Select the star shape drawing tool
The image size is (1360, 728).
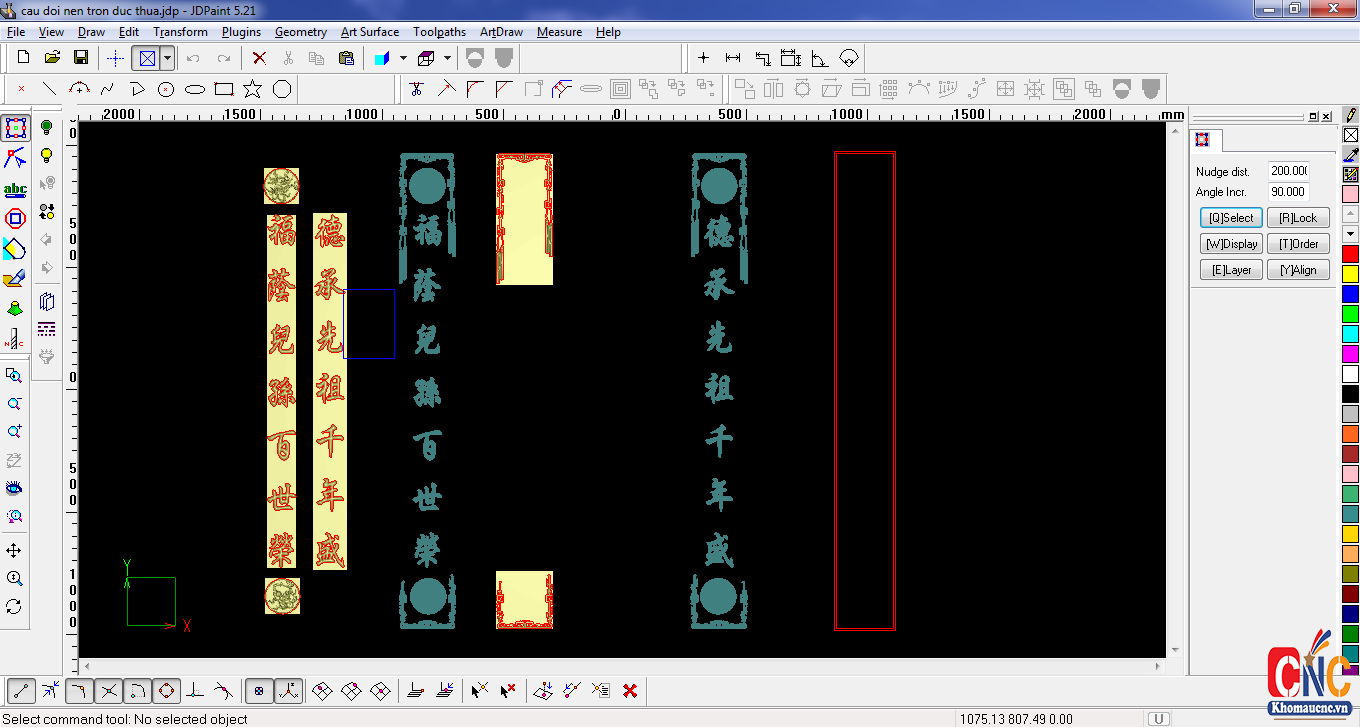(x=253, y=89)
